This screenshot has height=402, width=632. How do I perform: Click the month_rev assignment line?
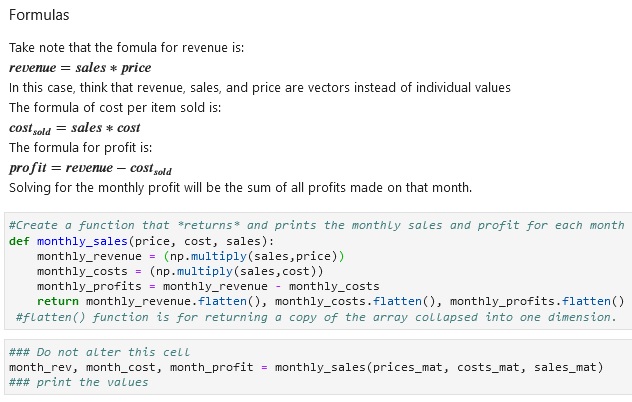306,367
